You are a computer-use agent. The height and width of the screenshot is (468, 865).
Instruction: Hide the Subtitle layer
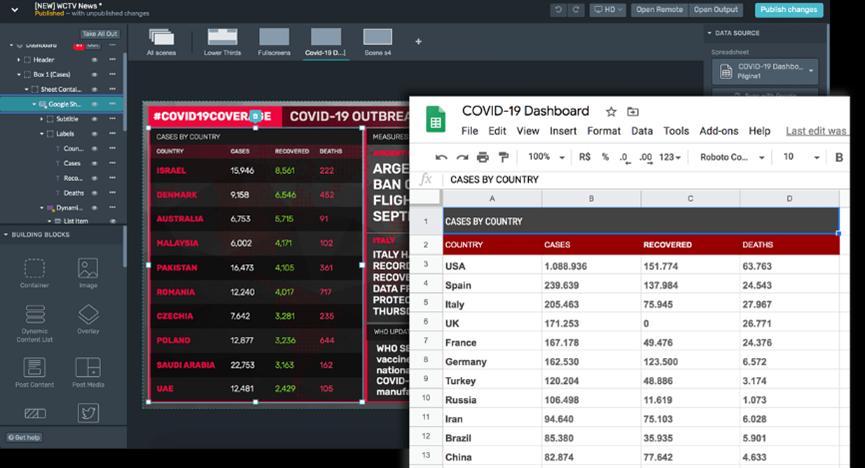coord(94,119)
